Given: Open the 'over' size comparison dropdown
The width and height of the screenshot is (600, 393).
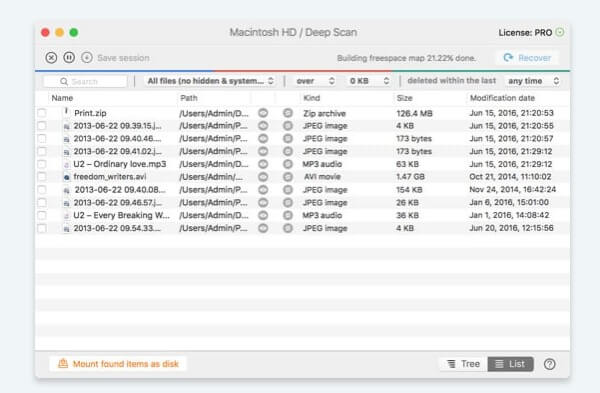Looking at the screenshot, I should 315,81.
